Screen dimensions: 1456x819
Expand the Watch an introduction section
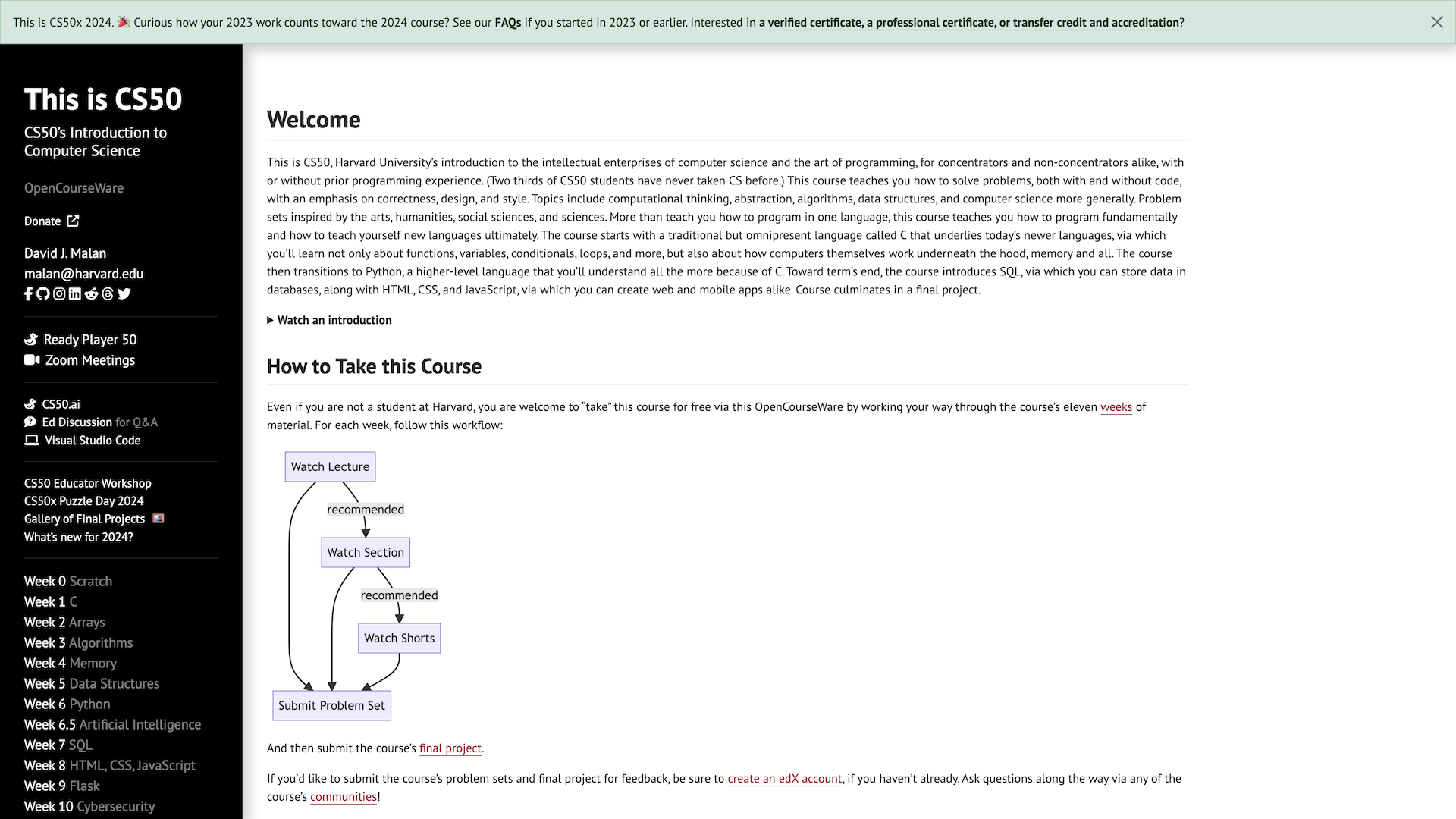point(329,319)
